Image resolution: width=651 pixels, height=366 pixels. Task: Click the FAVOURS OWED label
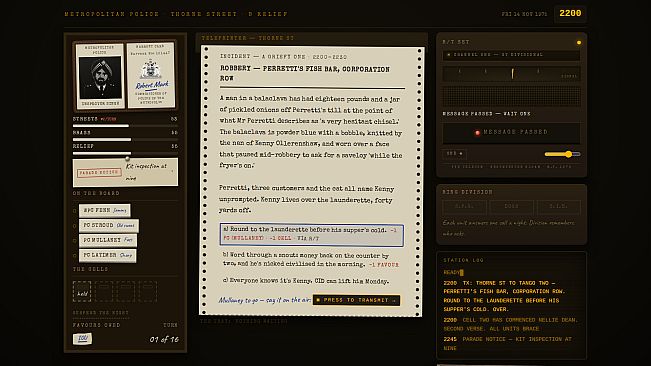96,325
